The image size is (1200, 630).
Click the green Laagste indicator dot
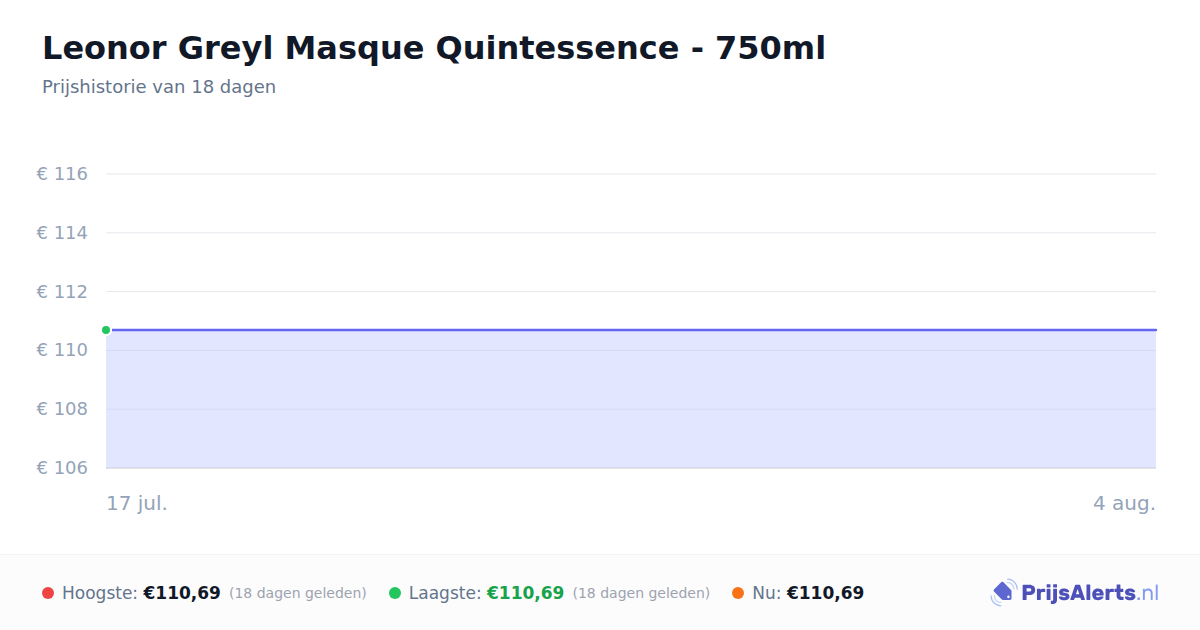pos(395,593)
